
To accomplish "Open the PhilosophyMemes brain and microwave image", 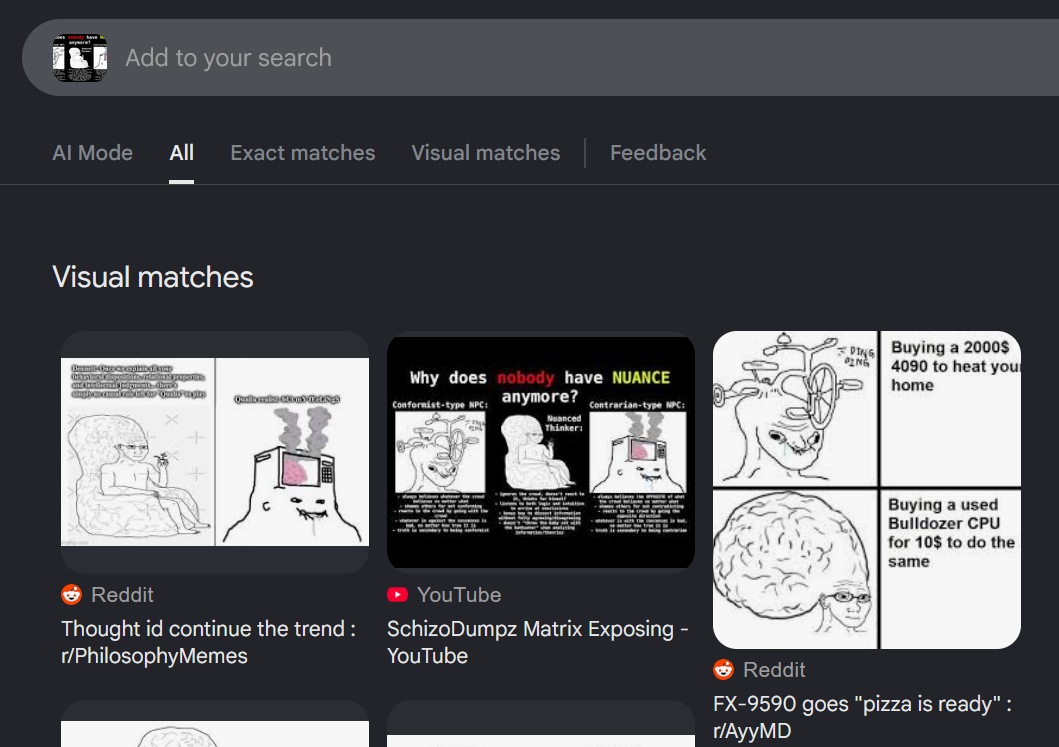I will coord(215,452).
